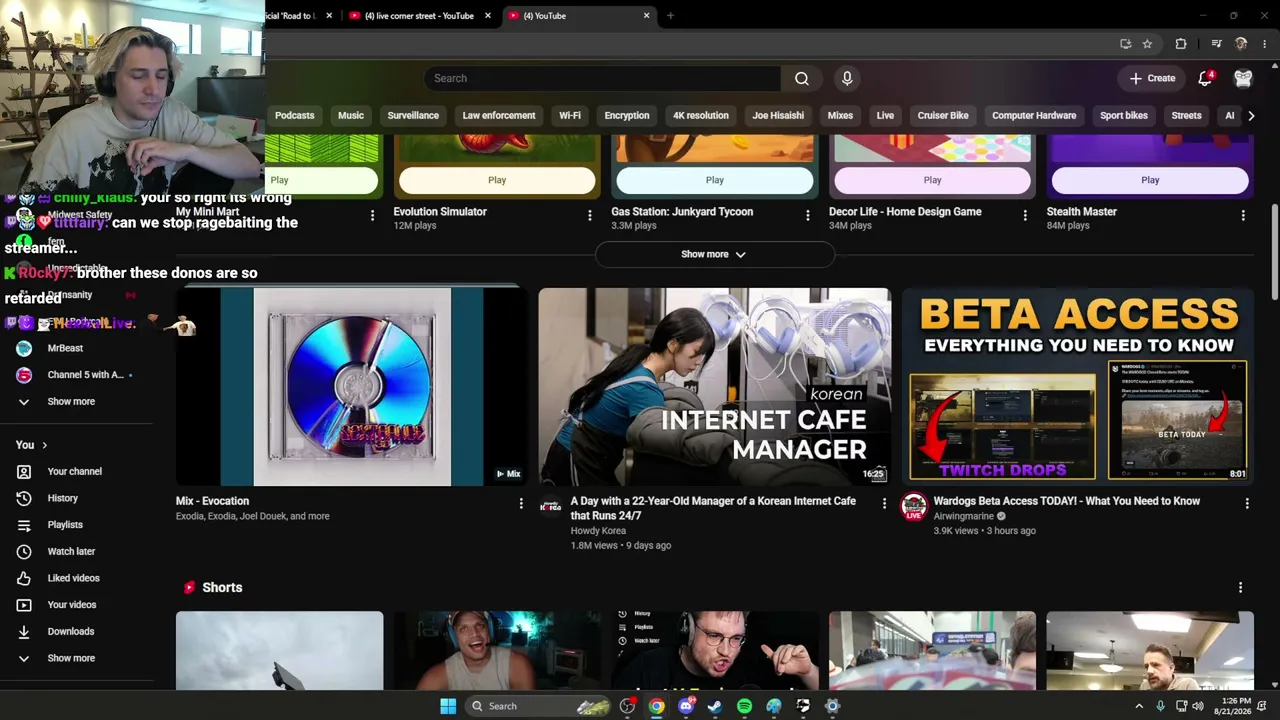Open Your channel from the sidebar
Viewport: 1280px width, 720px height.
coord(76,471)
